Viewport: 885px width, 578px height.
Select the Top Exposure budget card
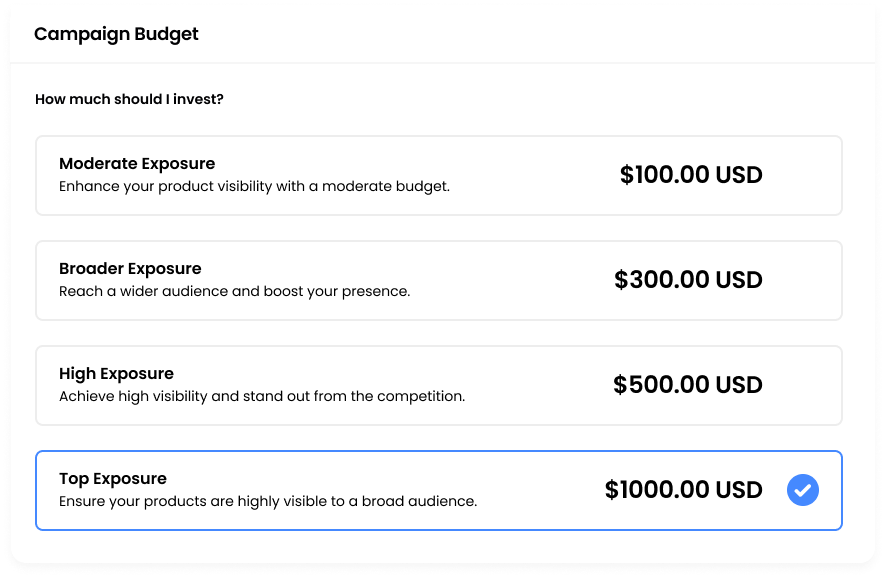click(439, 491)
